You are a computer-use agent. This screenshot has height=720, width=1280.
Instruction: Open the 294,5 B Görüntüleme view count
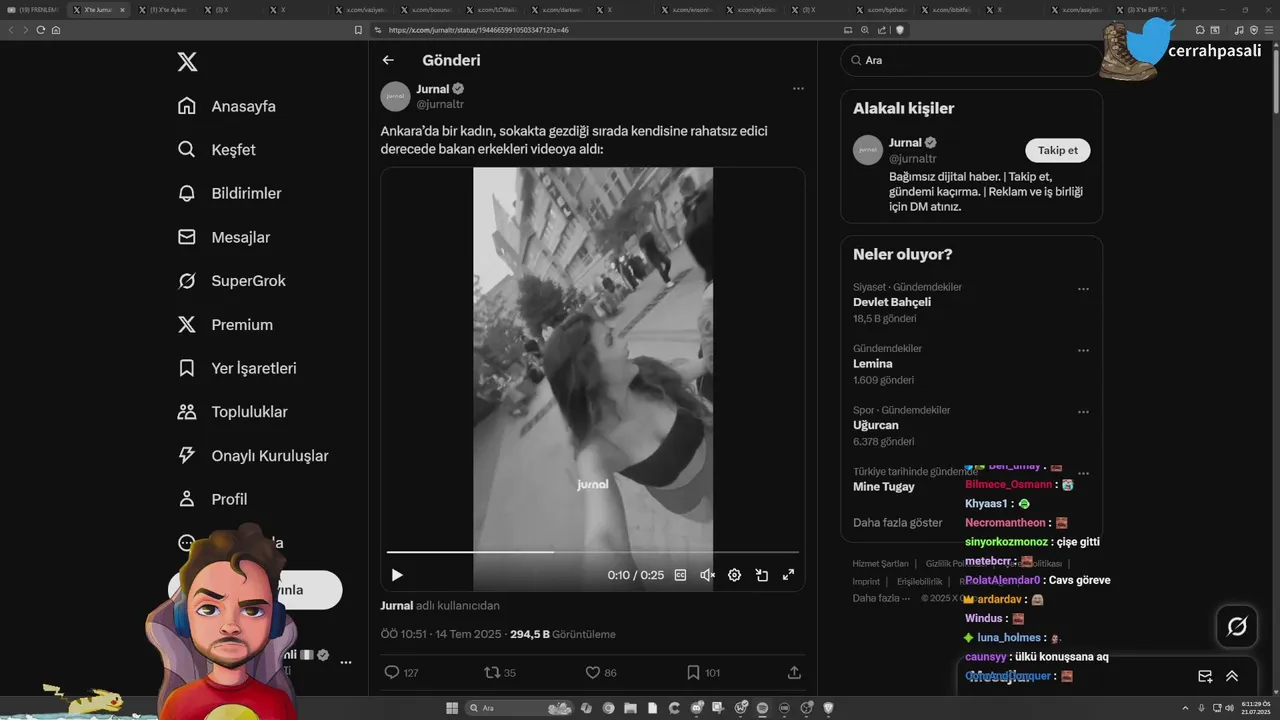[x=563, y=634]
